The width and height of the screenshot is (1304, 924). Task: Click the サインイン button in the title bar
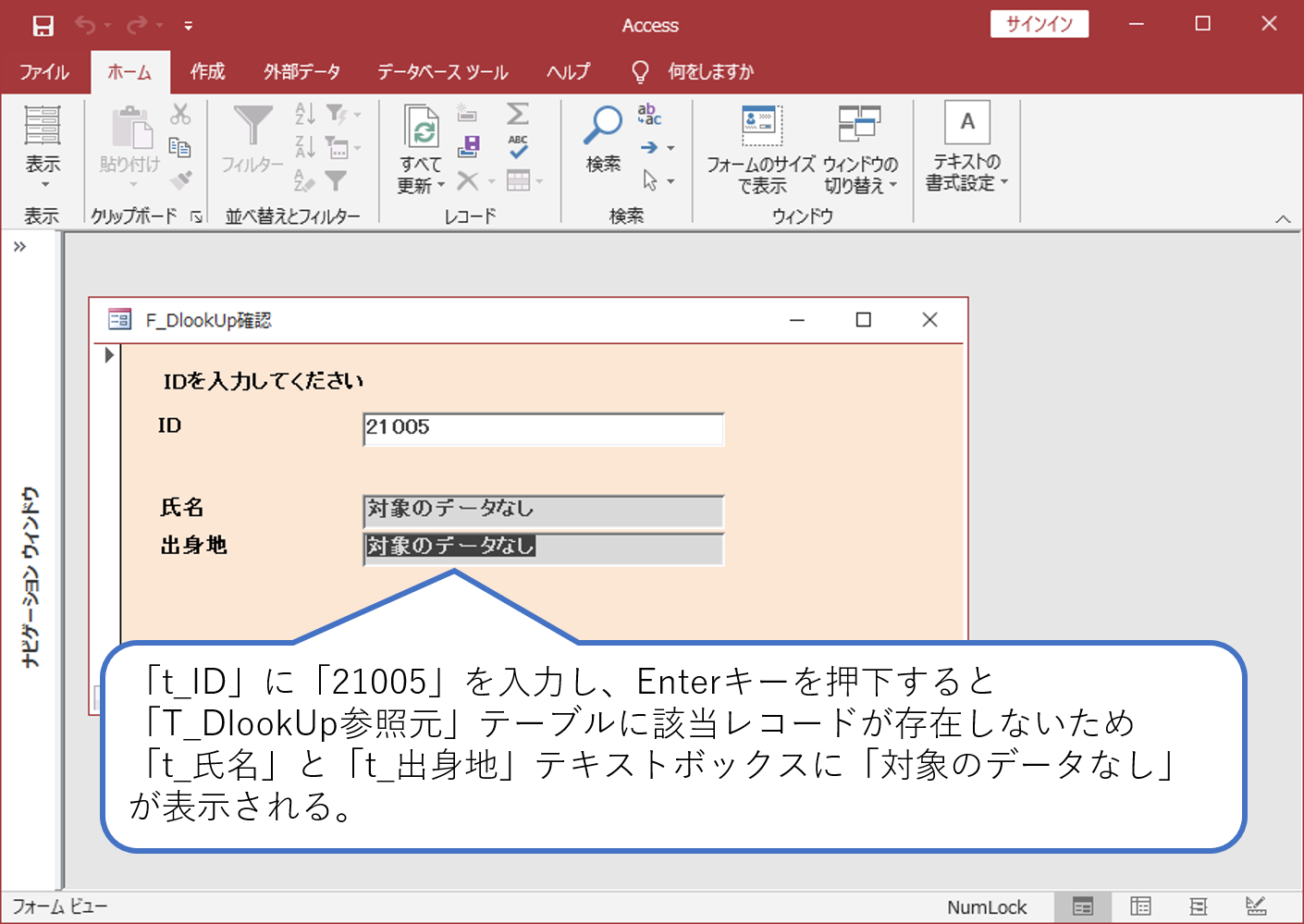[1039, 24]
